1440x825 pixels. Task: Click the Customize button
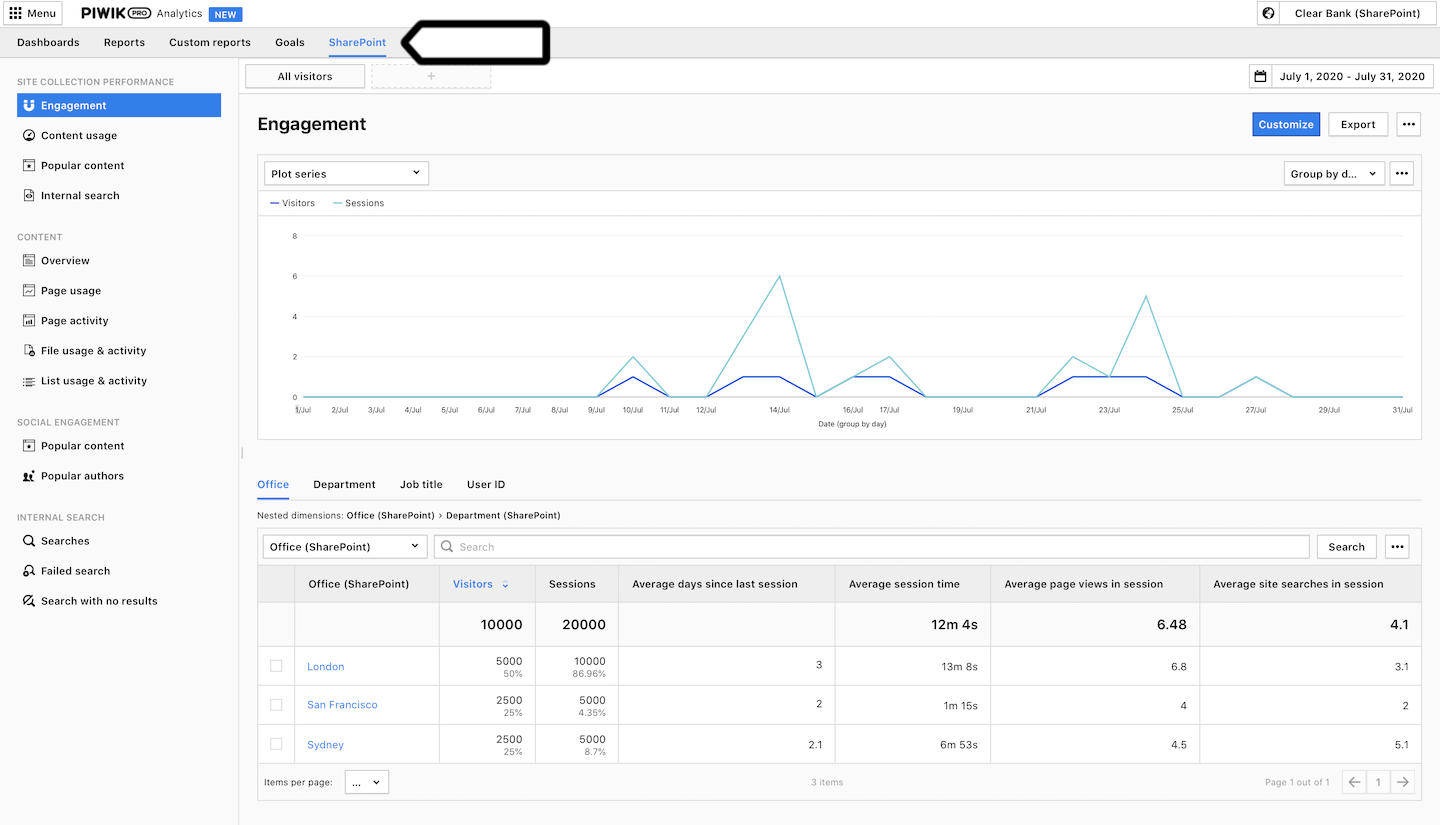tap(1286, 124)
